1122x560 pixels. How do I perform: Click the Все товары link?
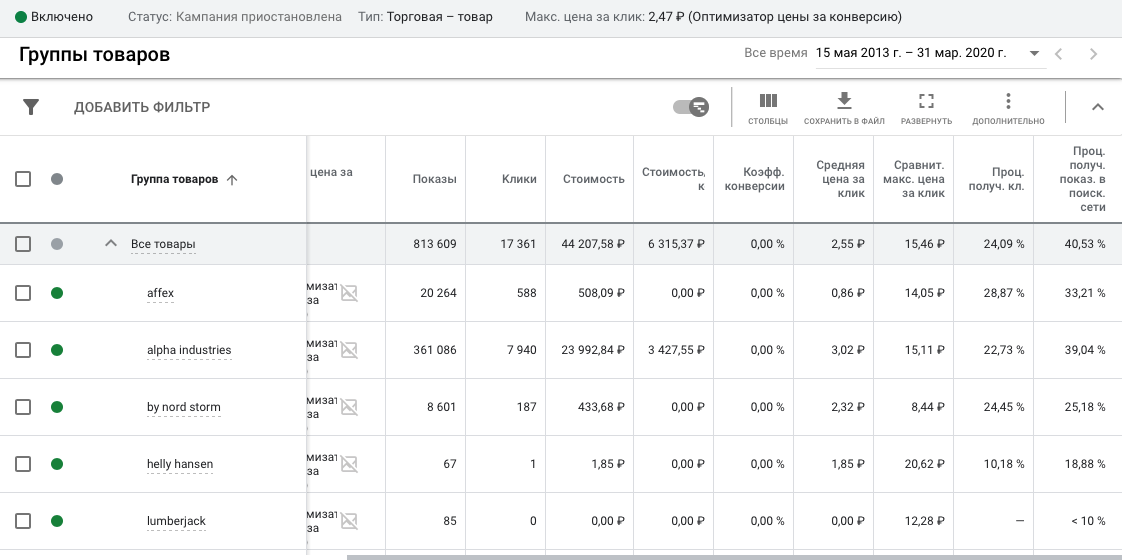(163, 245)
